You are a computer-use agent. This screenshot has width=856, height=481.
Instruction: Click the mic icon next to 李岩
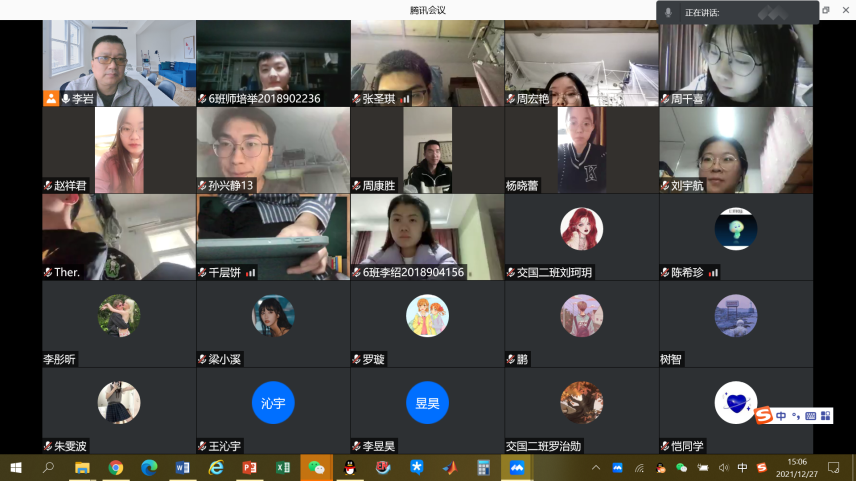click(65, 99)
